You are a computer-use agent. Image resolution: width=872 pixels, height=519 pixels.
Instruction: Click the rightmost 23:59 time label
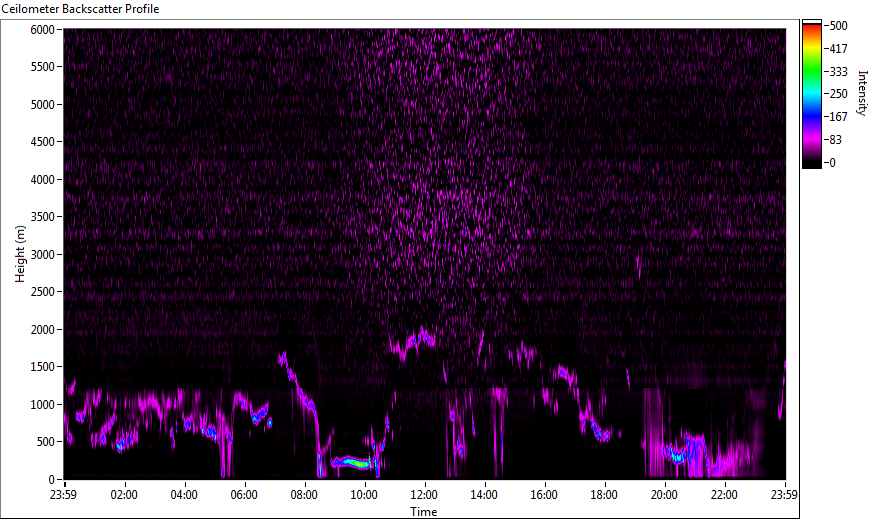tap(785, 495)
